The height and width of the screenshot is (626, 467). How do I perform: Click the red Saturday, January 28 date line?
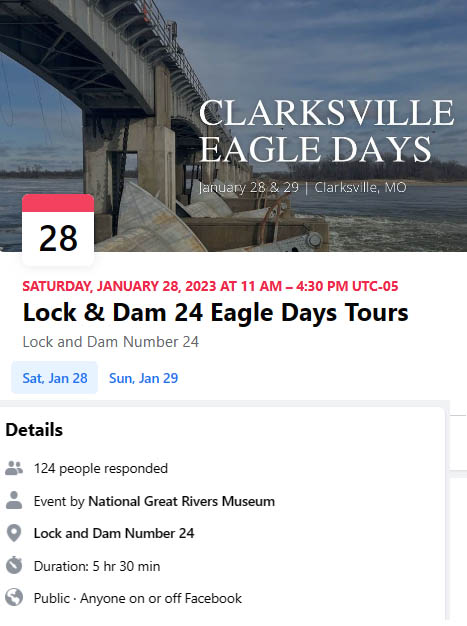click(x=210, y=286)
